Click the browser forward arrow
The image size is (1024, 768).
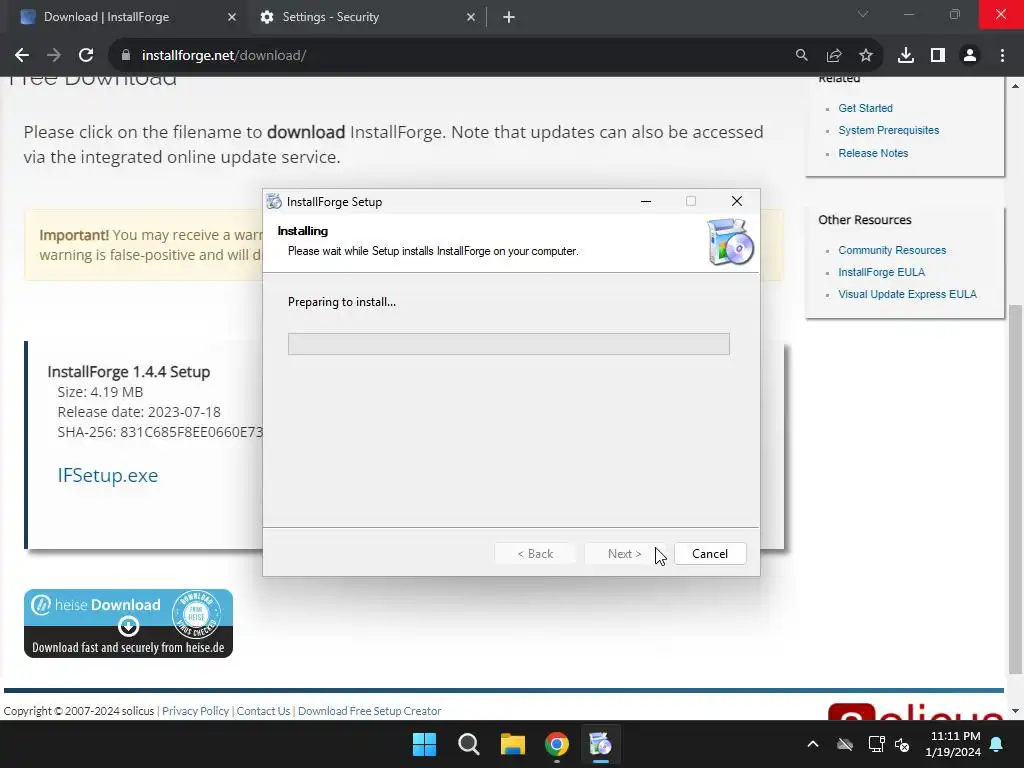coord(54,56)
